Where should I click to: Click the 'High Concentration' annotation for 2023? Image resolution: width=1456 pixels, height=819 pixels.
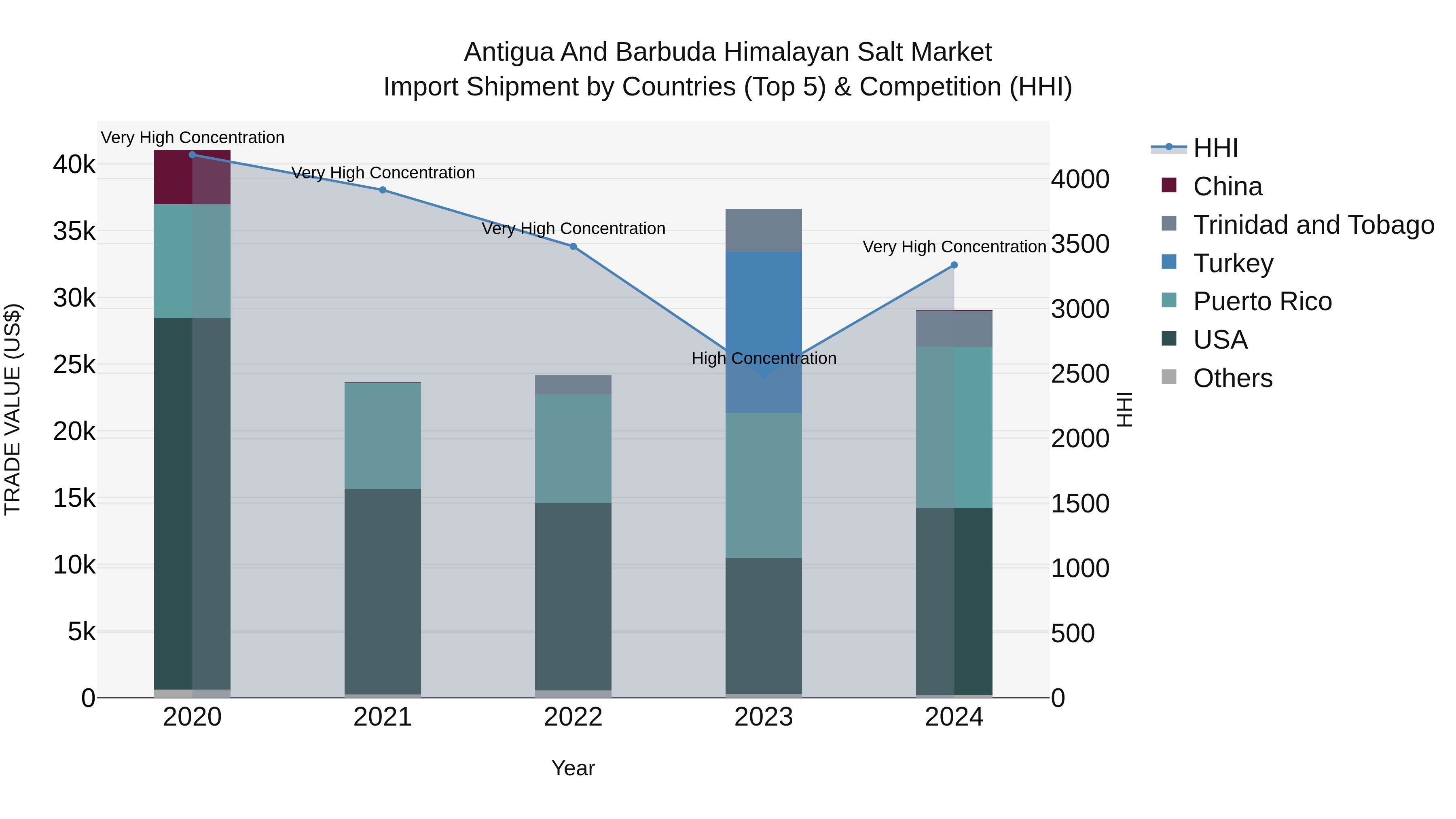tap(764, 358)
